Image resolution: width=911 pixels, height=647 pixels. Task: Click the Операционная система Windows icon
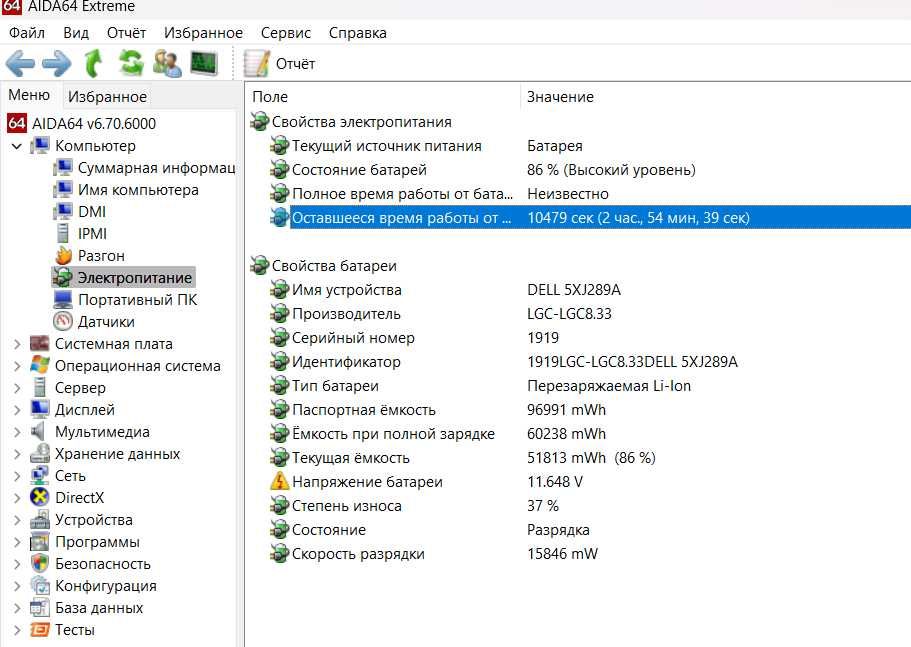click(40, 366)
